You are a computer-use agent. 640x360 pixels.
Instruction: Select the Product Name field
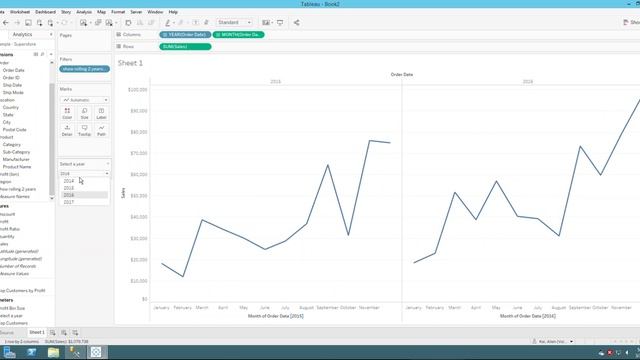pos(17,167)
